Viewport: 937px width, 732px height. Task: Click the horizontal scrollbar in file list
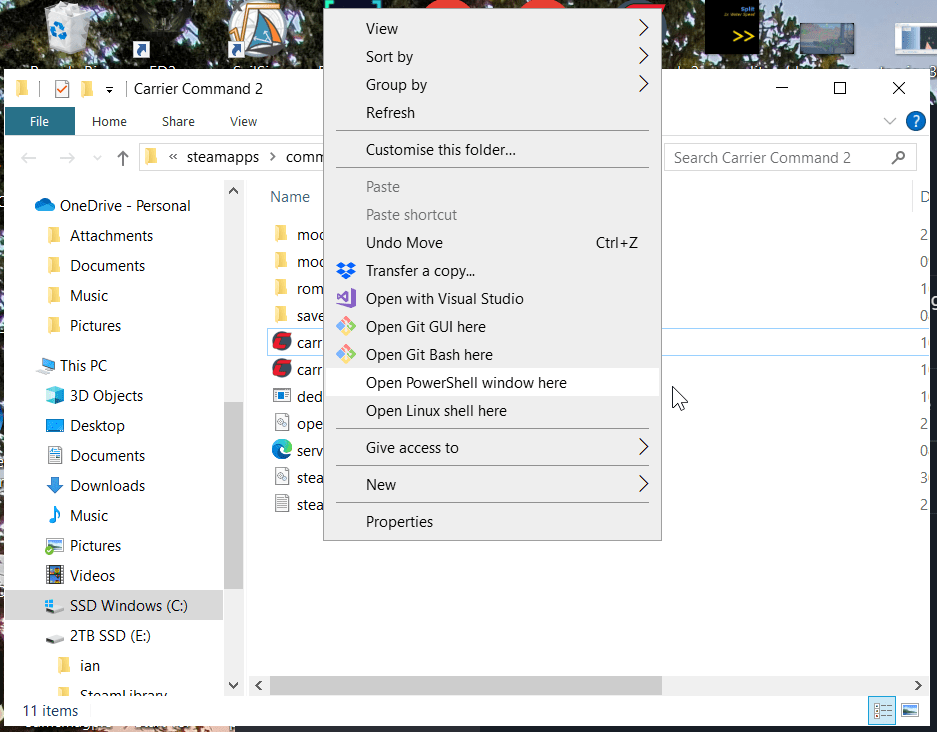(x=465, y=686)
